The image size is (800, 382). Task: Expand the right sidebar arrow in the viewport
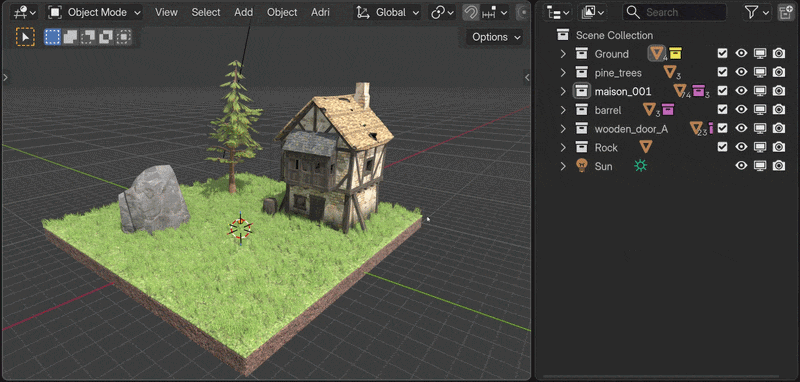(528, 77)
